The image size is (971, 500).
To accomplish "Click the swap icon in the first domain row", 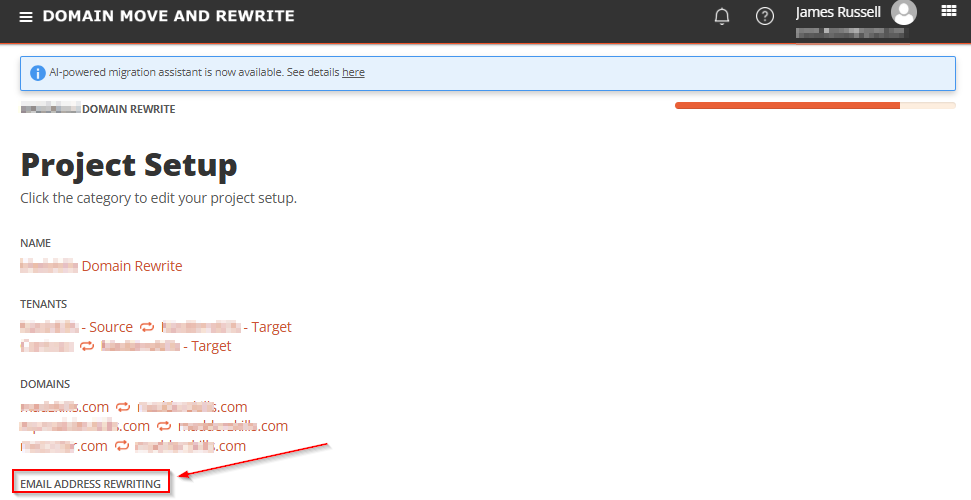I will (123, 407).
